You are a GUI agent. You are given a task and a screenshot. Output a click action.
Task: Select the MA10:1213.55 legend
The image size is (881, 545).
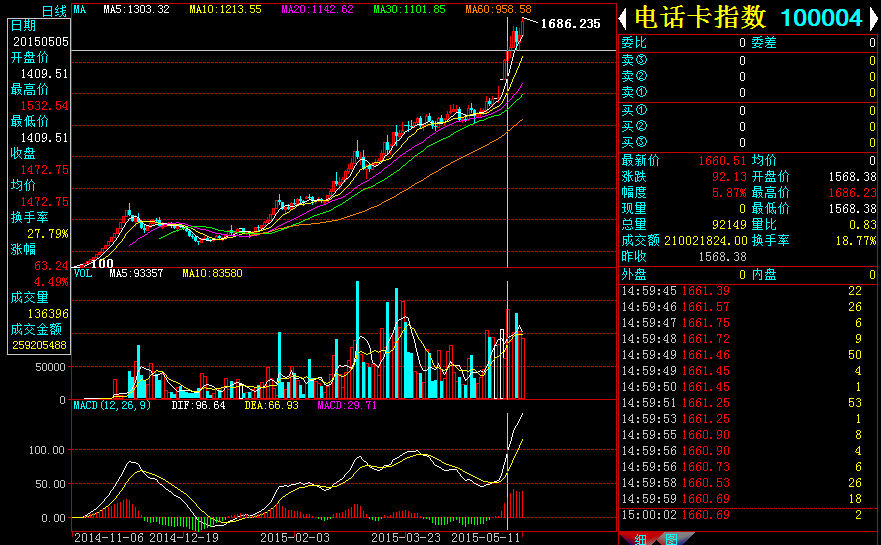[225, 9]
